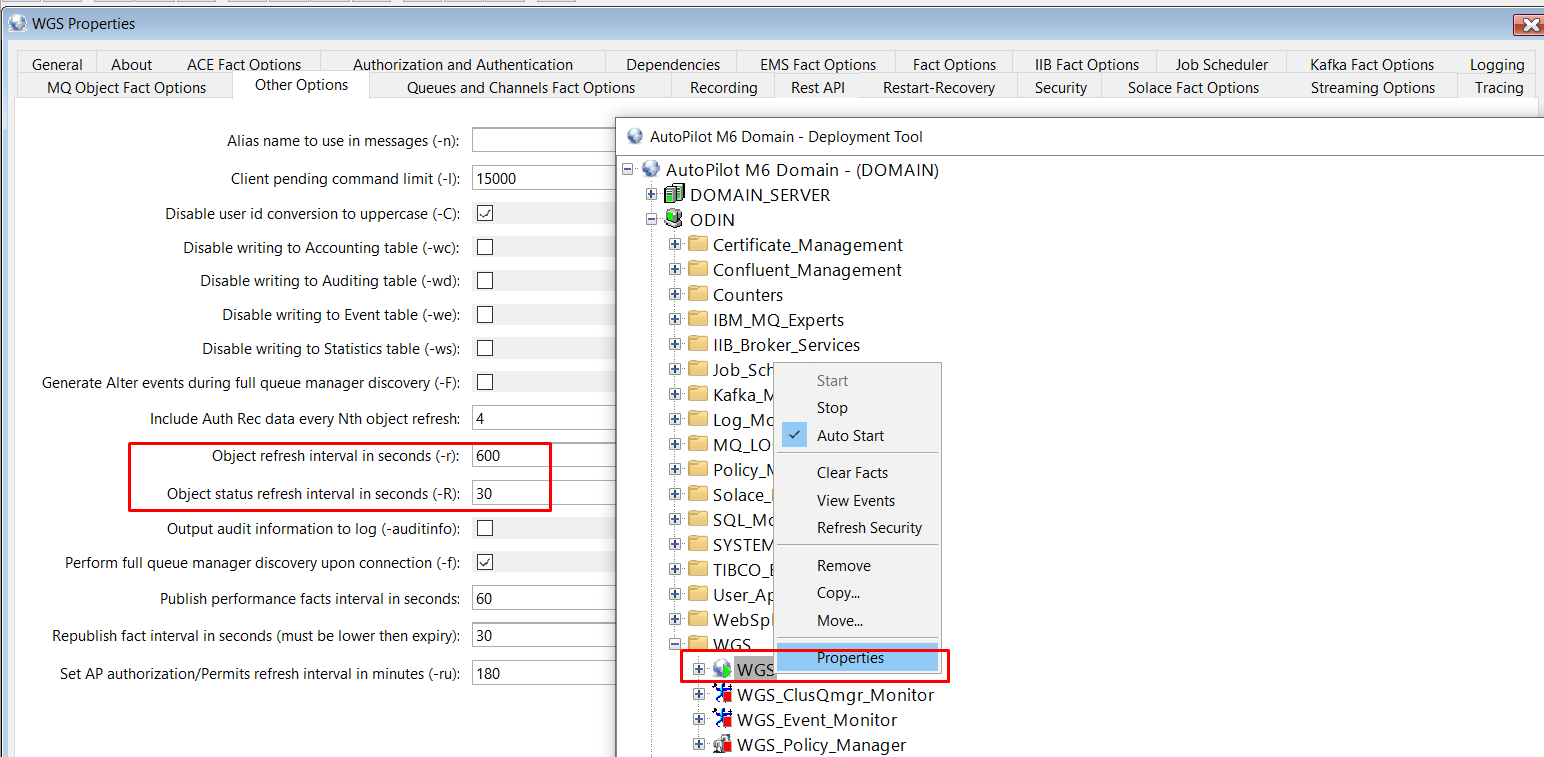Click the DOMAIN_SERVER node icon
The height and width of the screenshot is (757, 1544).
tap(674, 194)
